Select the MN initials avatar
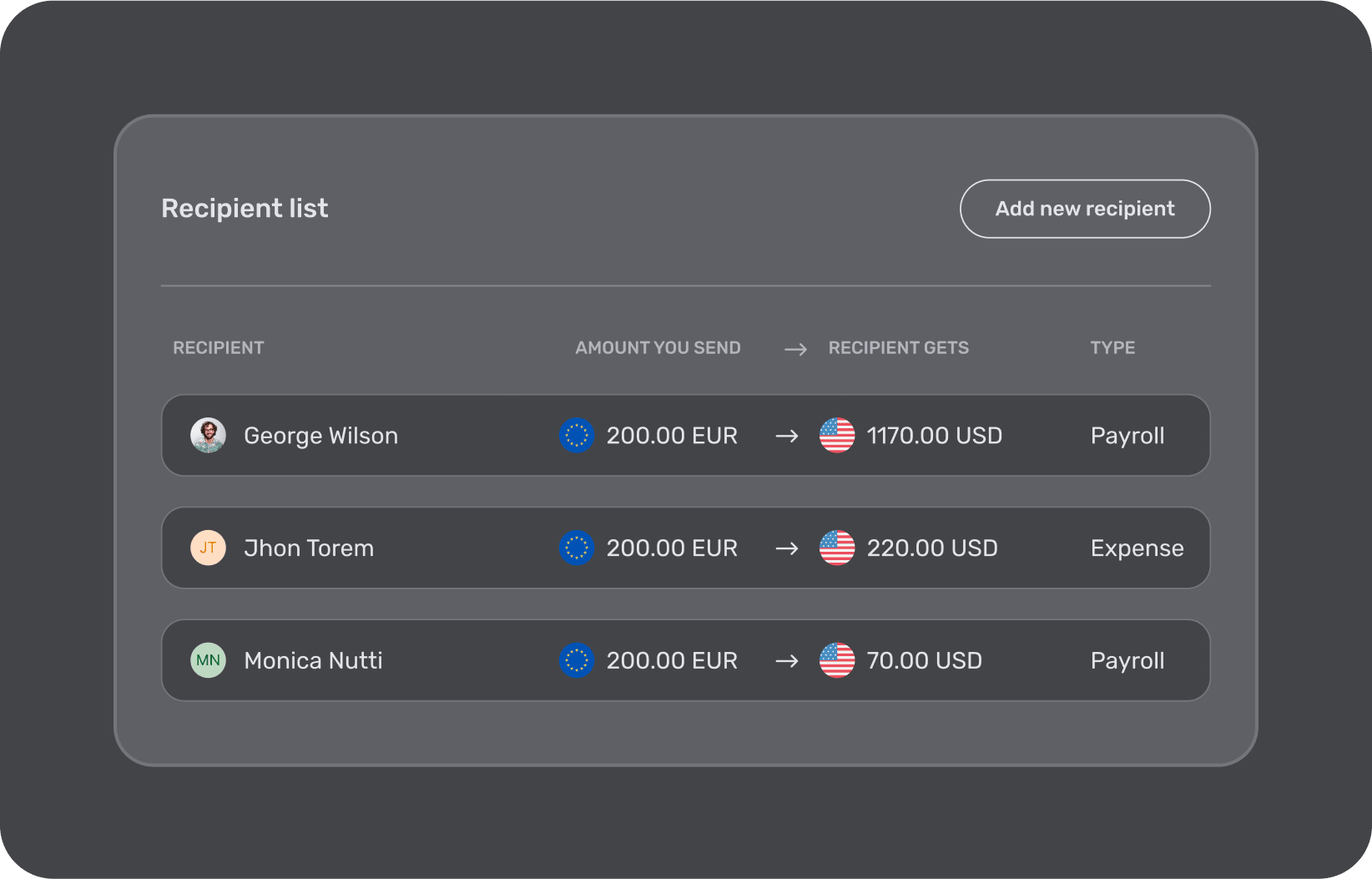The image size is (1372, 879). 208,660
